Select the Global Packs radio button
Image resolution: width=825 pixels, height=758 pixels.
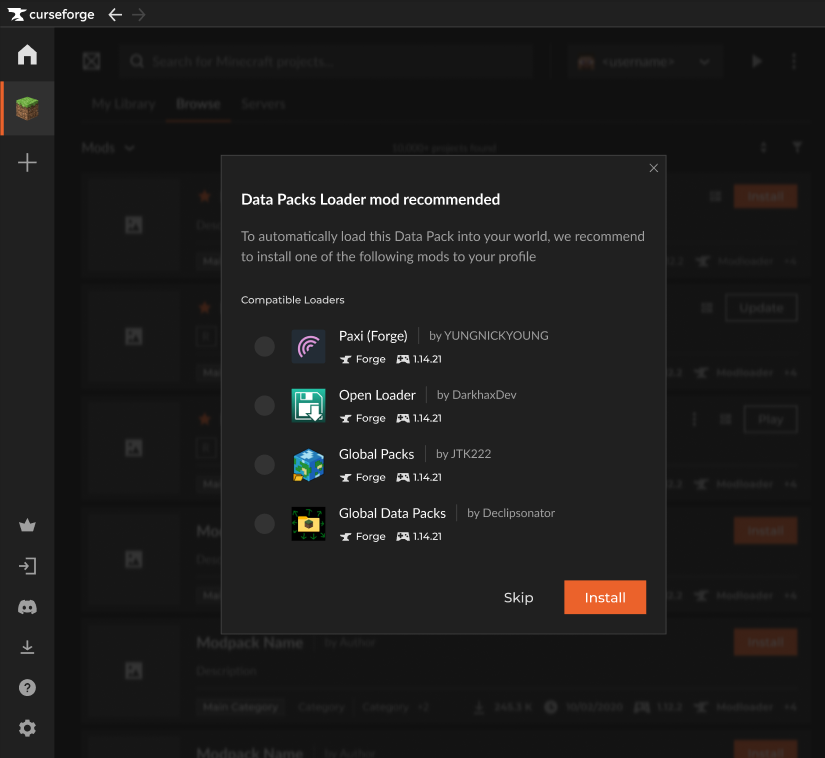point(265,464)
